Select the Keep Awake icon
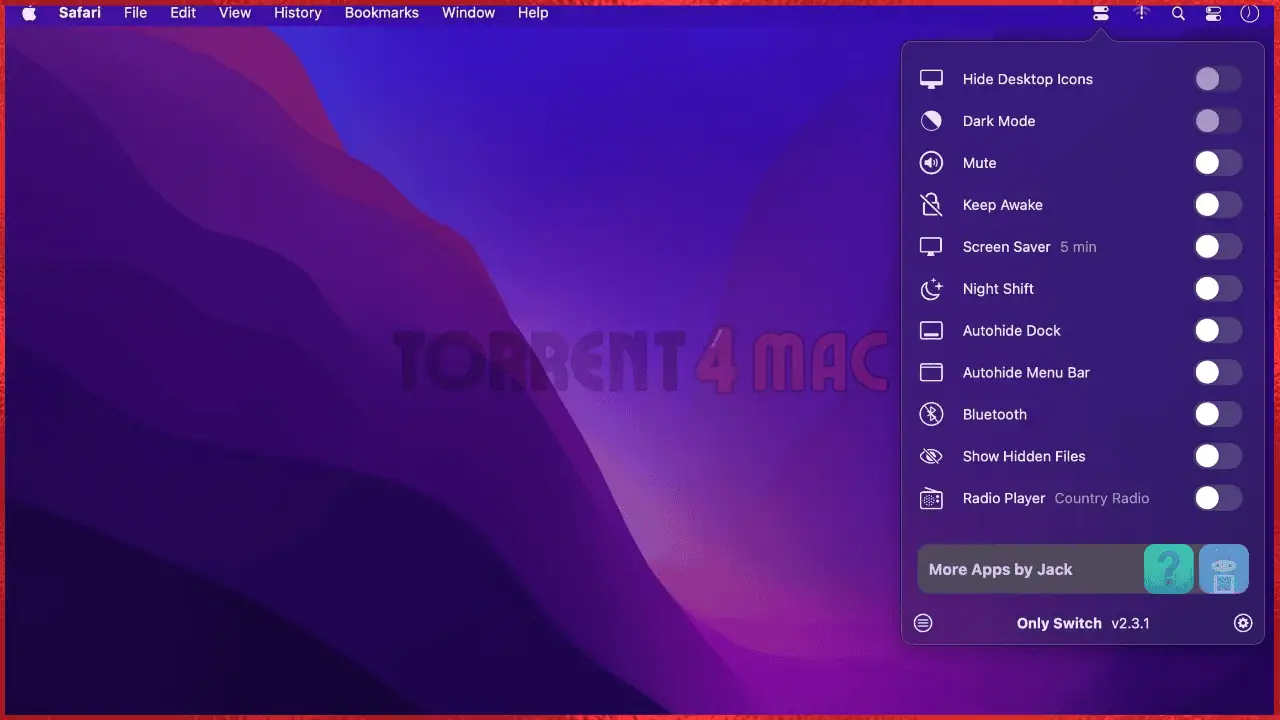1280x720 pixels. point(931,204)
